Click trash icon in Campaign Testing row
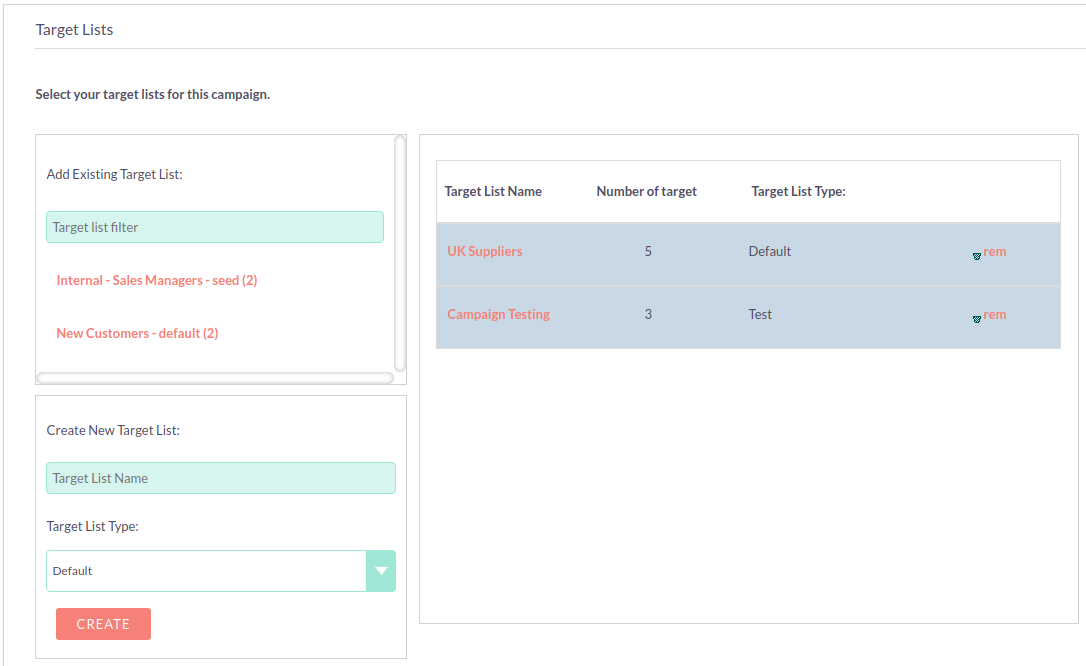 pyautogui.click(x=977, y=319)
